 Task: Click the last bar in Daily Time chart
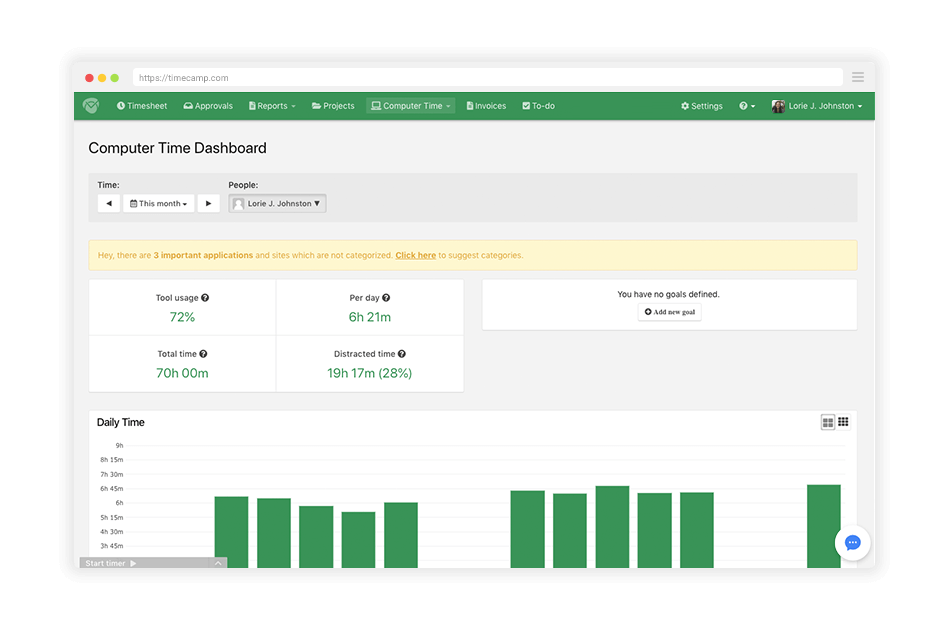823,526
